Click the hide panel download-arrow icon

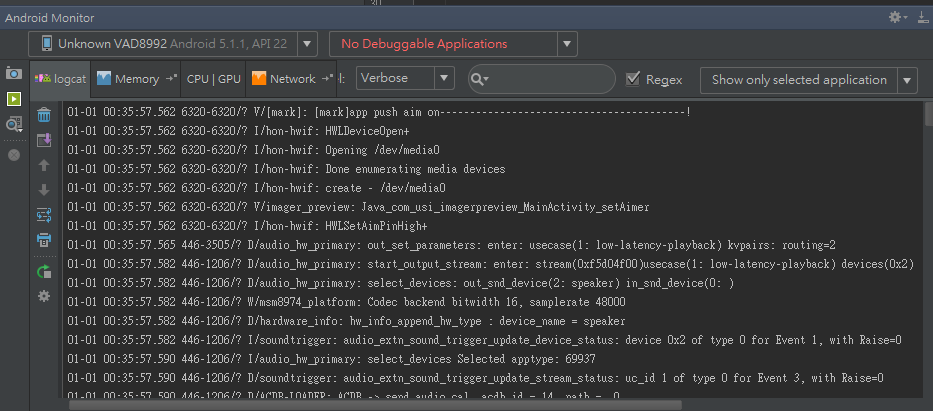(922, 17)
